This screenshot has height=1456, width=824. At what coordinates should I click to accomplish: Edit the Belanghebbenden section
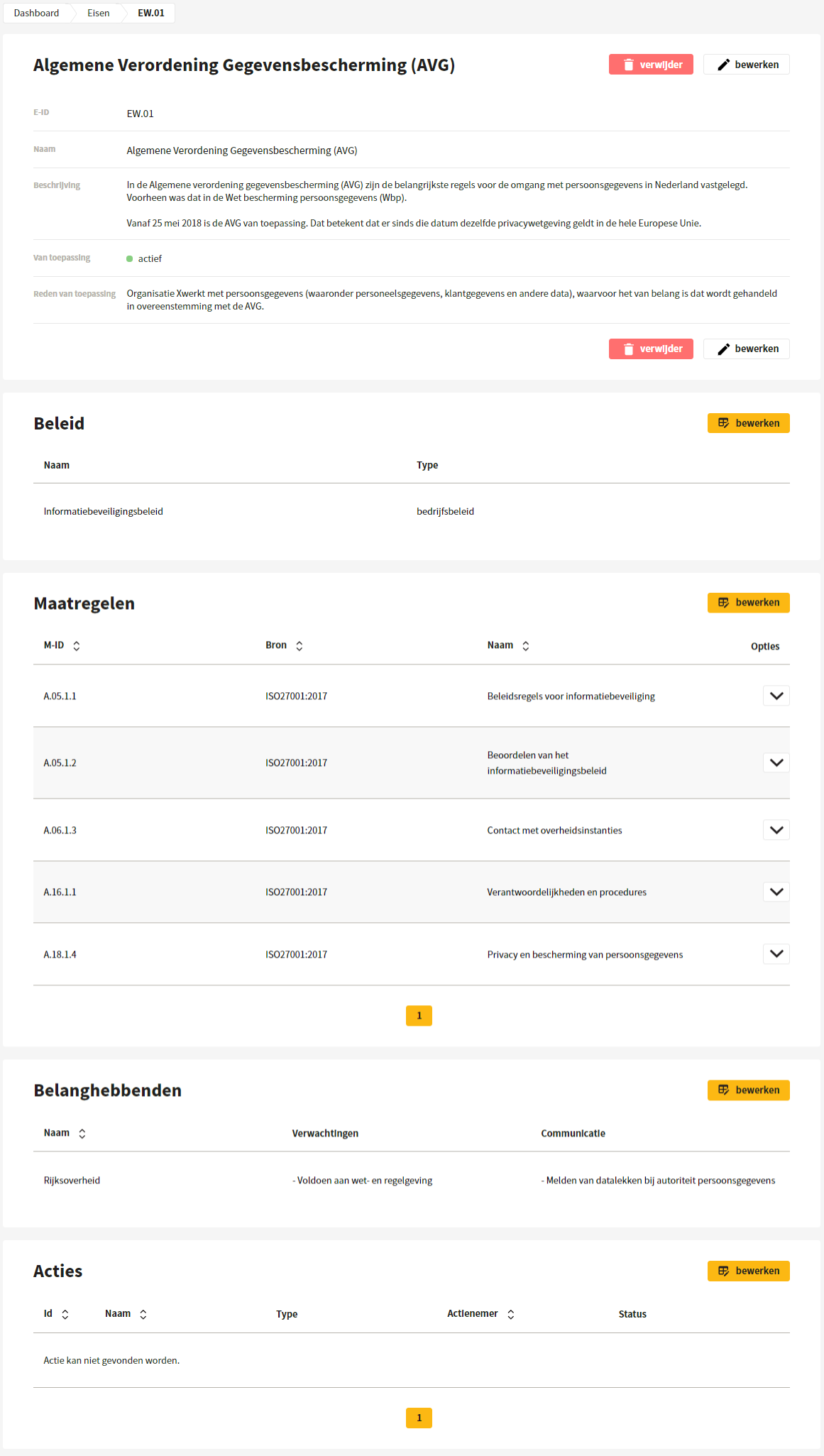click(x=749, y=1090)
